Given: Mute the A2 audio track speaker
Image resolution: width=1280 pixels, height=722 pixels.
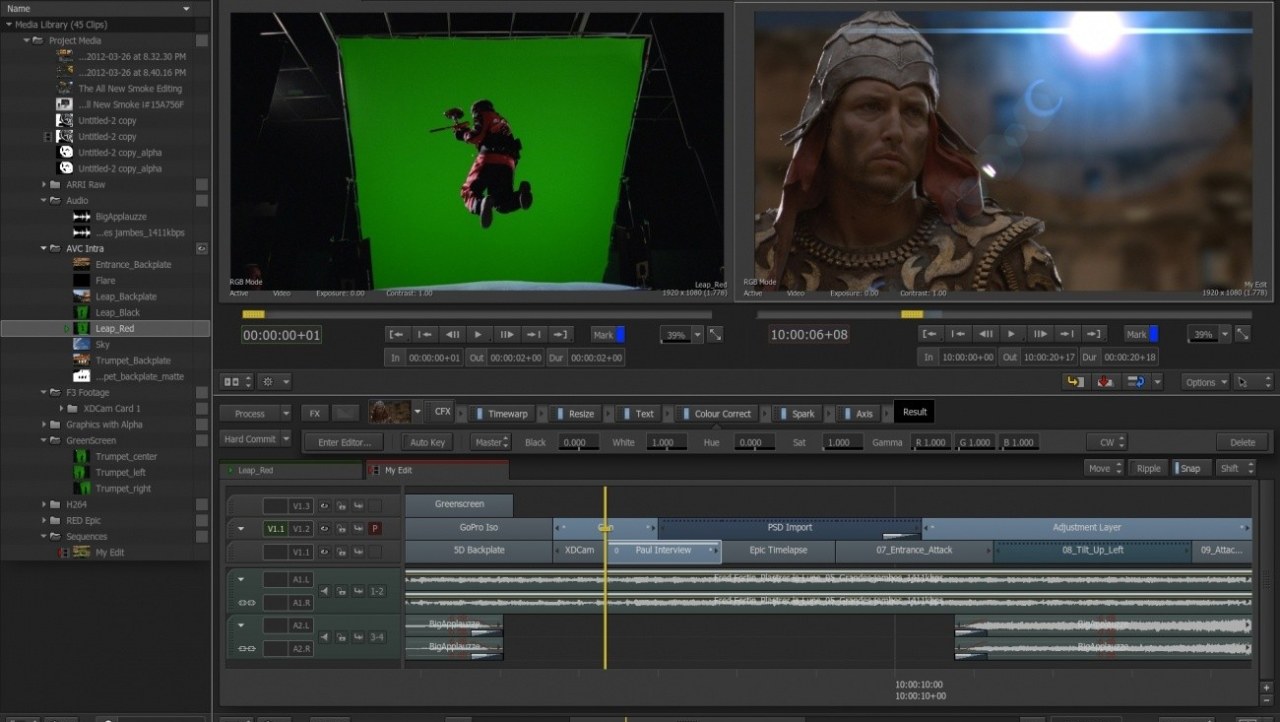Looking at the screenshot, I should 325,636.
